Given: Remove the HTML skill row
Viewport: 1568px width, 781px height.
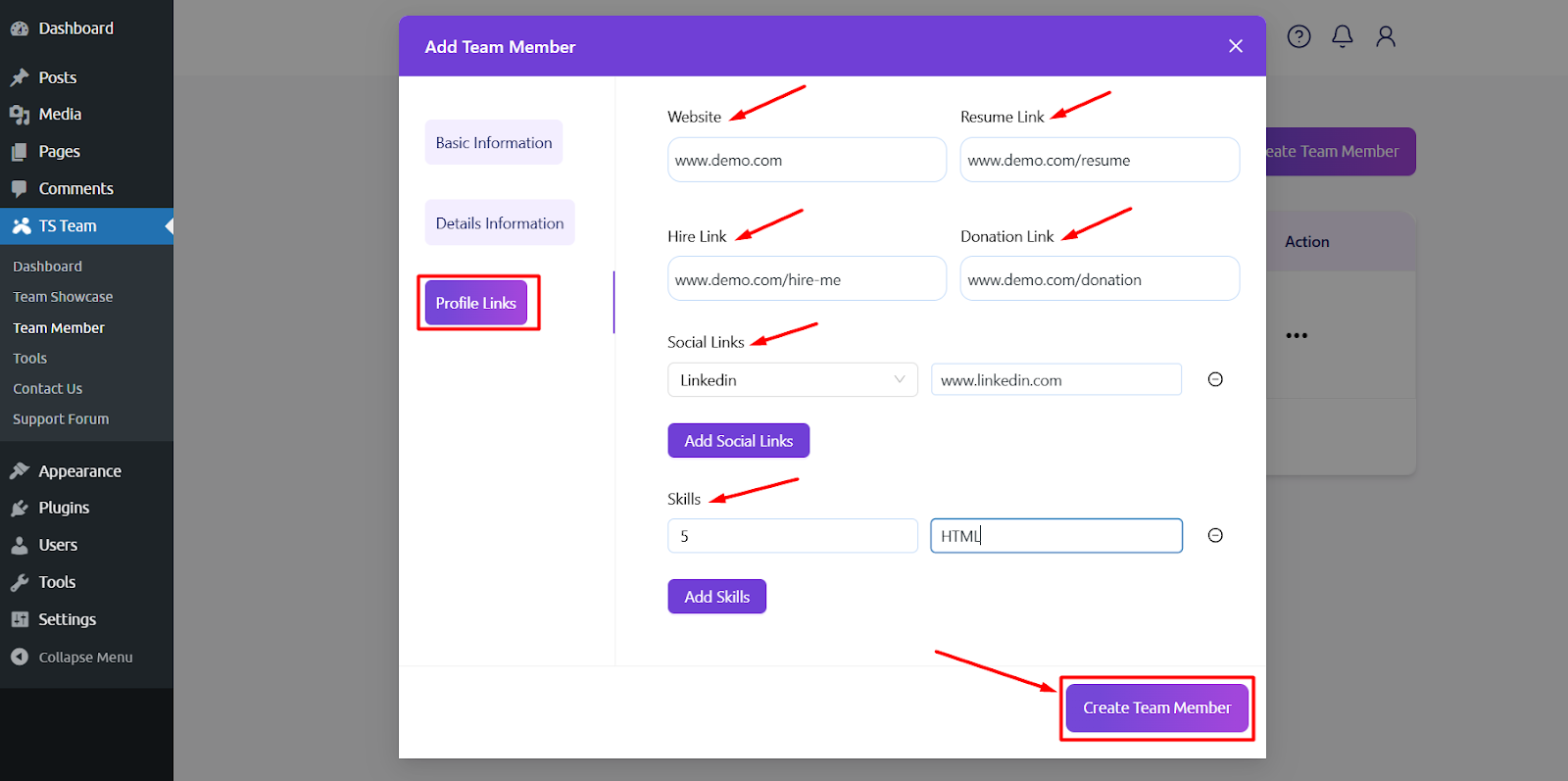Looking at the screenshot, I should click(1215, 535).
